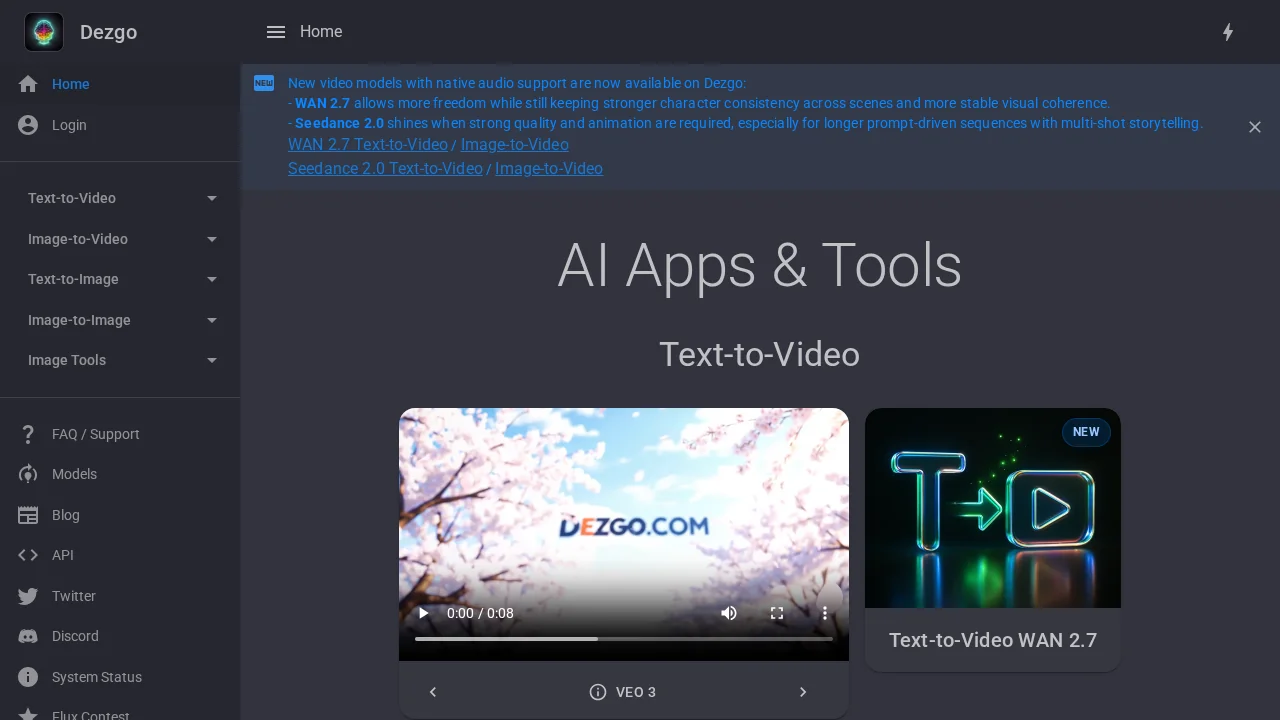Click the Dezgo logo icon
The height and width of the screenshot is (720, 1280).
click(x=44, y=31)
